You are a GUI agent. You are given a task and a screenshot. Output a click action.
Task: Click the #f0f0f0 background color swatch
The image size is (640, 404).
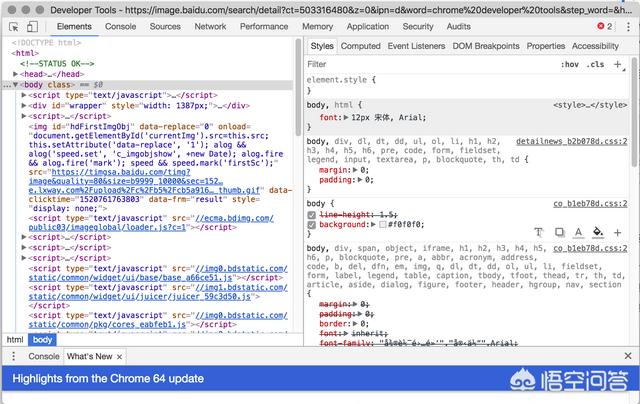click(x=383, y=224)
